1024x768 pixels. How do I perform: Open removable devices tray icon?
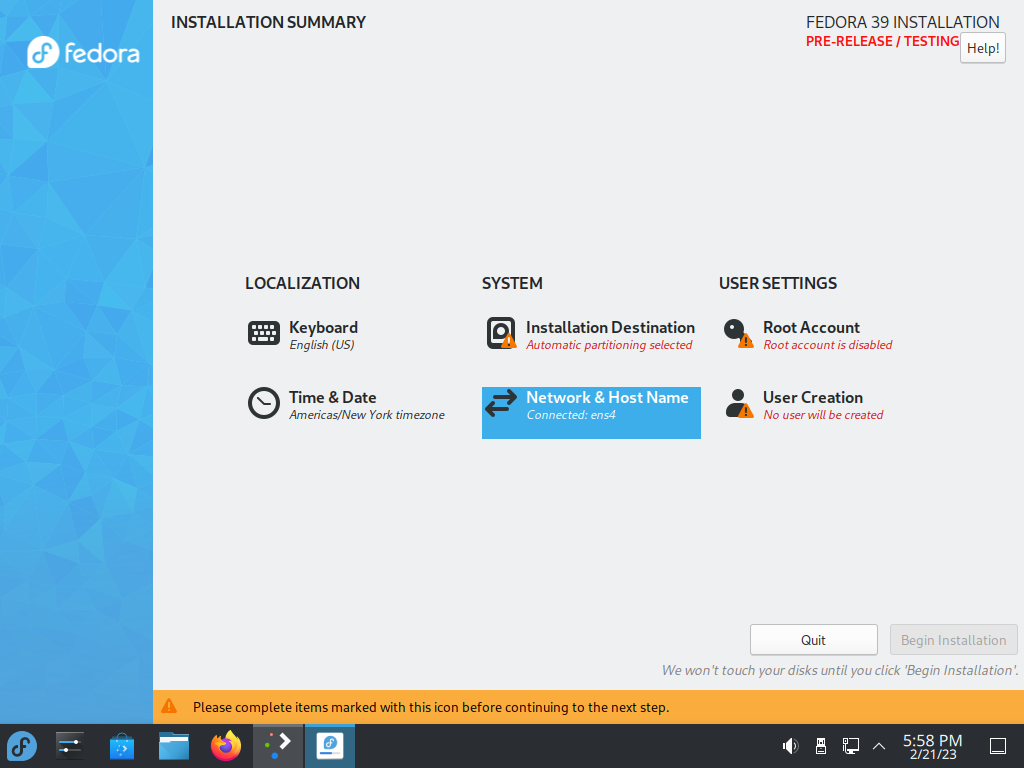(x=821, y=746)
